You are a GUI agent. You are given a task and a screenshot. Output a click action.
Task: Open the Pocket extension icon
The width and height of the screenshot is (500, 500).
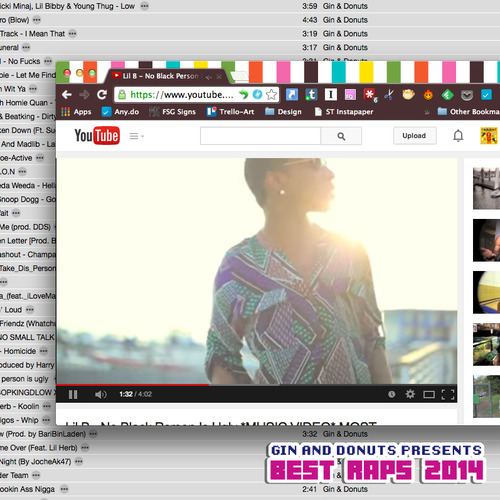pyautogui.click(x=467, y=95)
